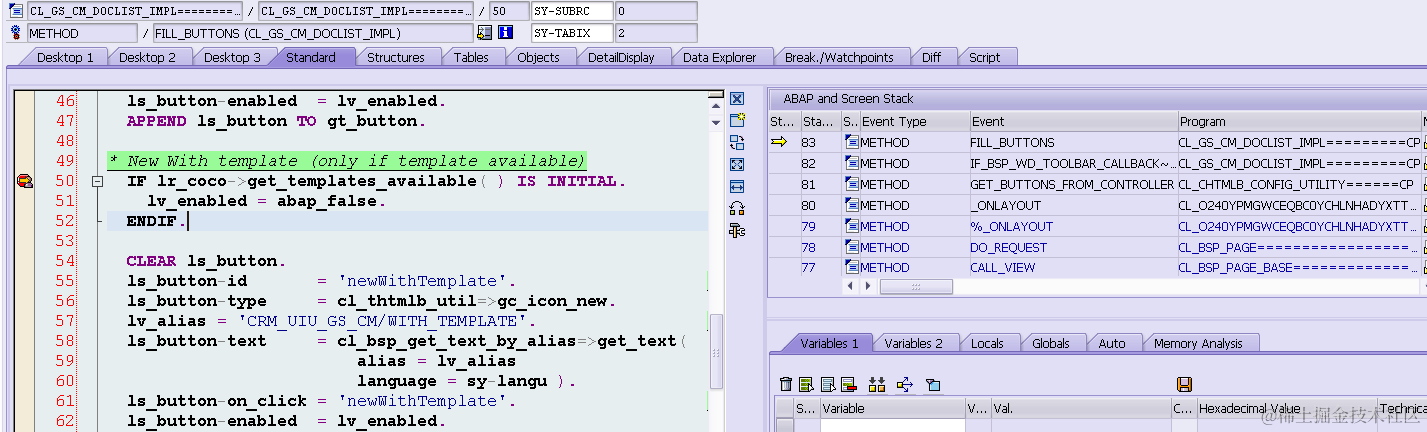This screenshot has height=432, width=1427.
Task: Click the SY-TABIX variable field
Action: 571,33
